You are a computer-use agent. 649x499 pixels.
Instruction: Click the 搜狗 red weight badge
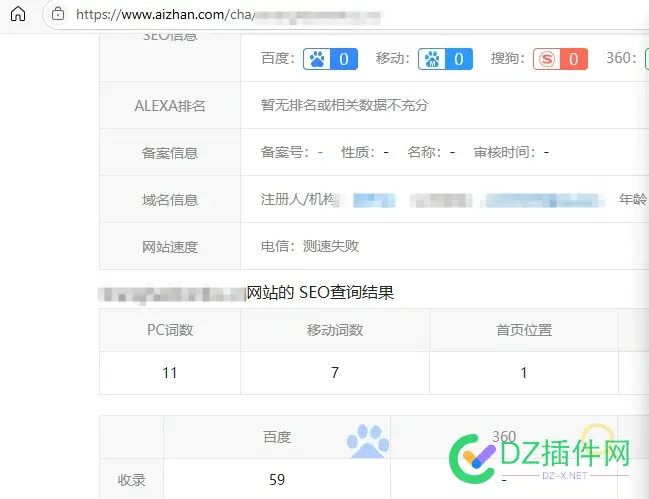tap(559, 59)
